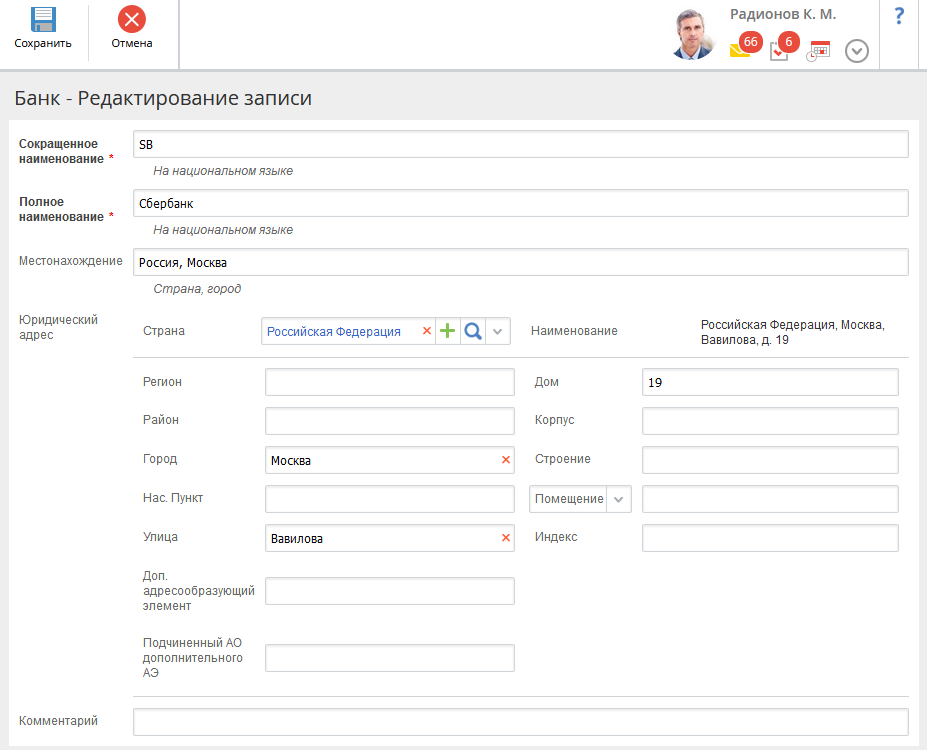Screen dimensions: 927x750
Task: Click into the Регион input field
Action: pos(389,382)
